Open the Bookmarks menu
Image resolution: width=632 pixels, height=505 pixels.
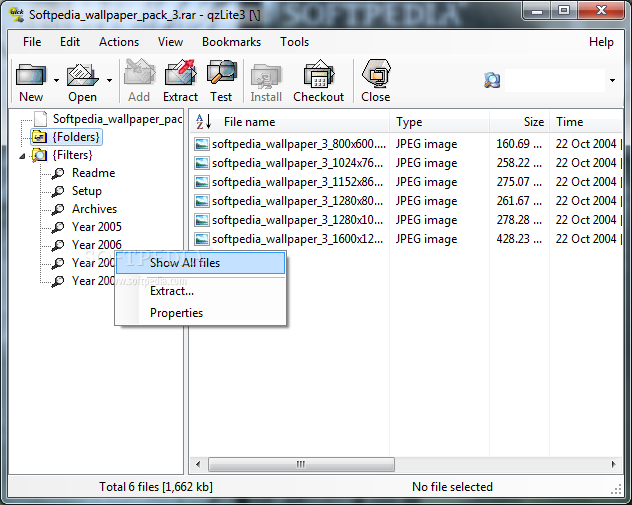(x=231, y=42)
